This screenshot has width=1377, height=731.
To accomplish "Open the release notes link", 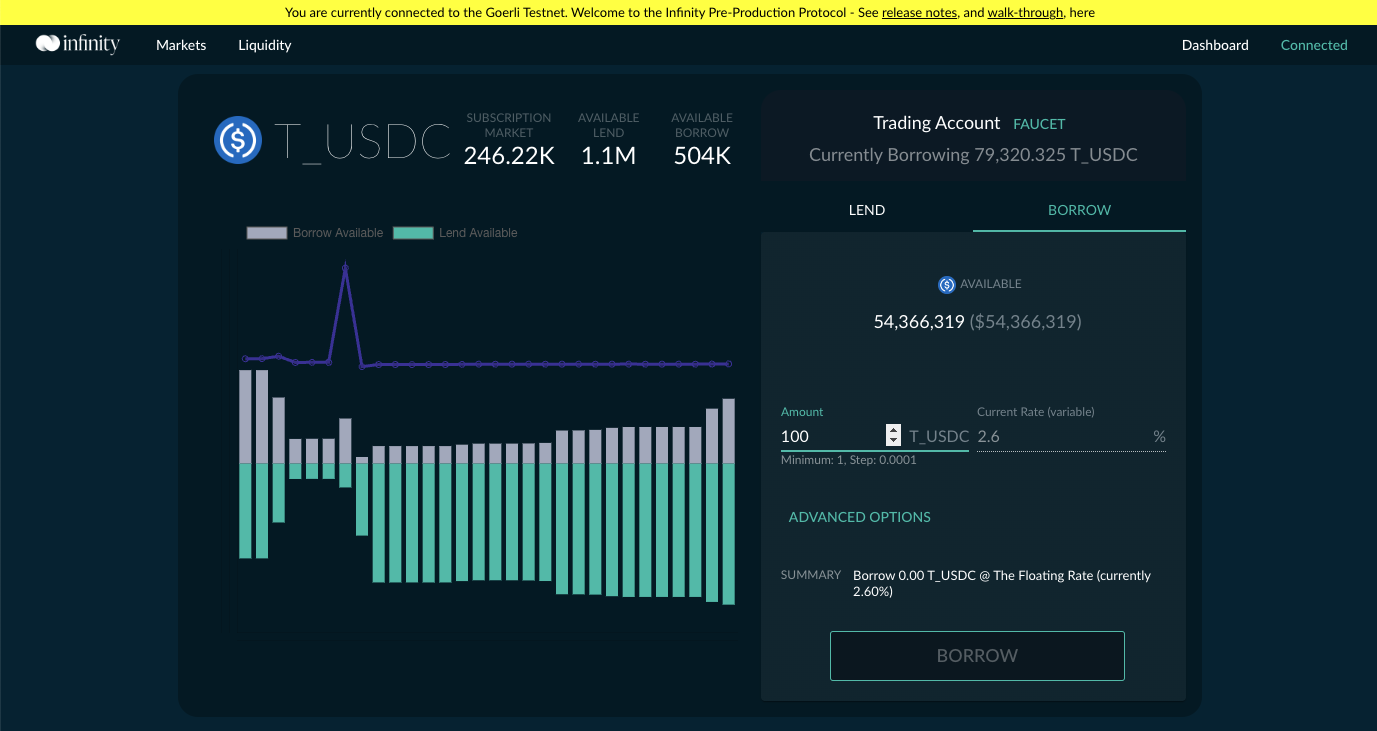I will 919,13.
